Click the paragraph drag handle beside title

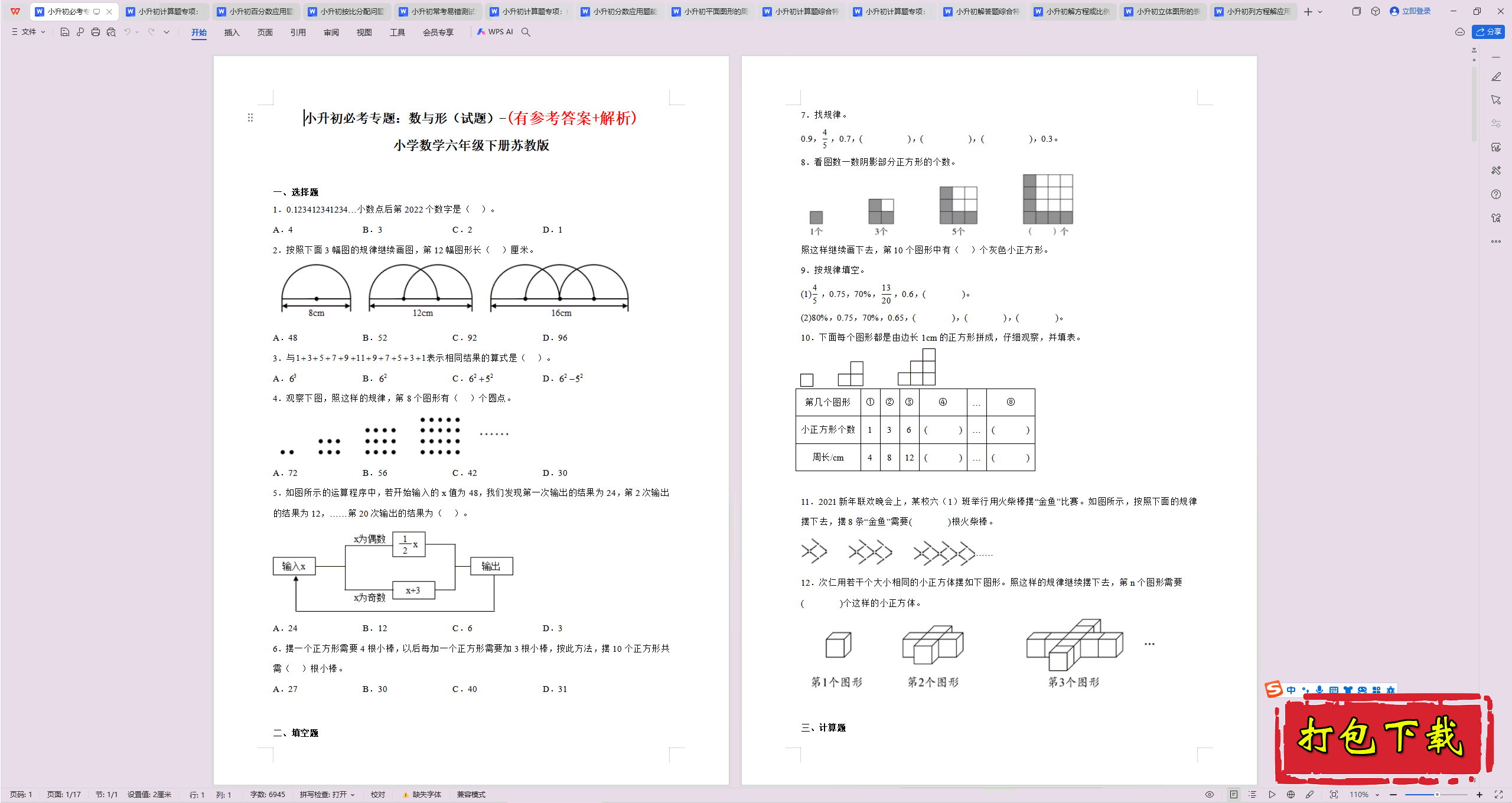pos(250,117)
